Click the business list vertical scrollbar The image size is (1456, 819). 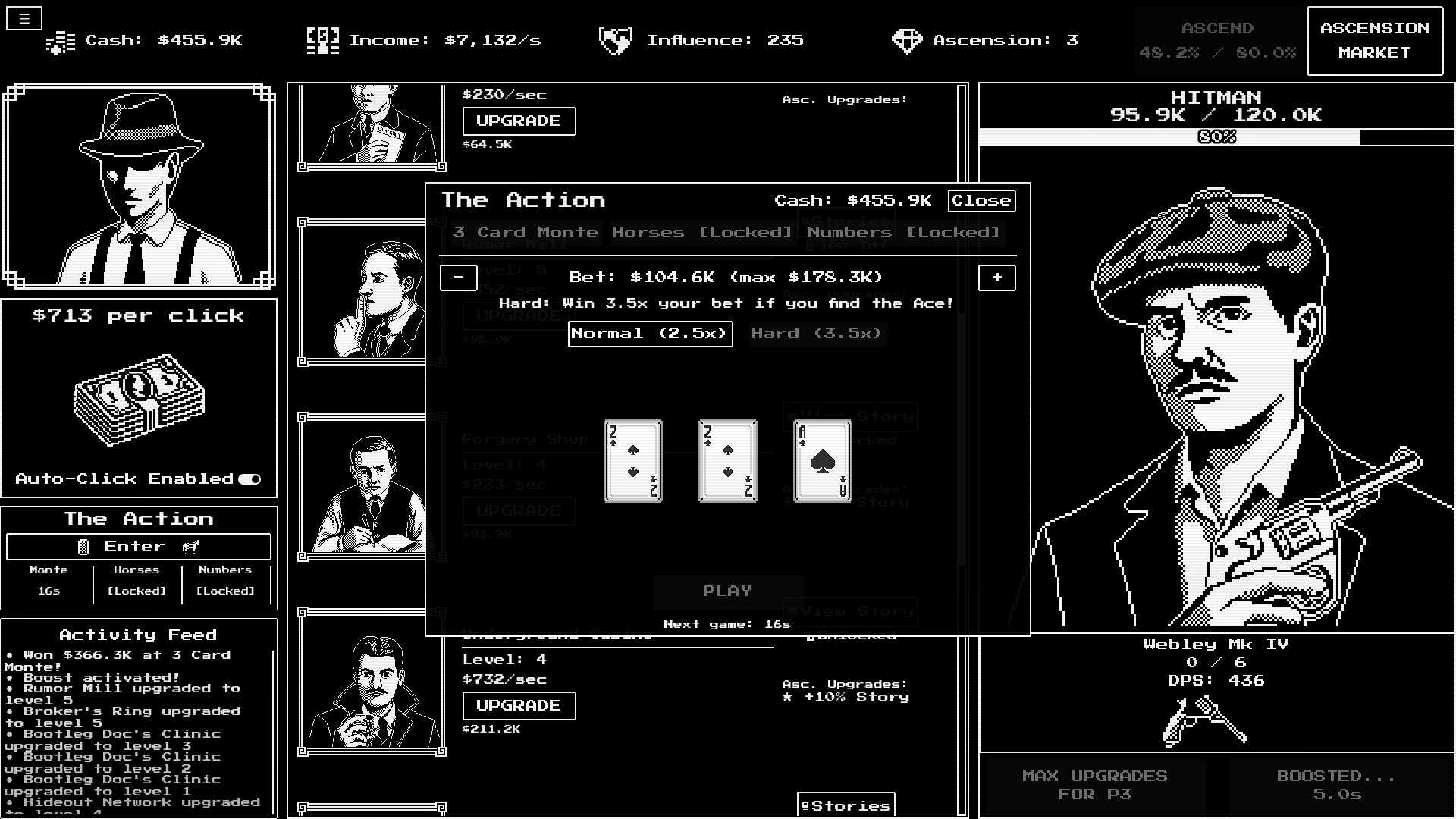coord(962,450)
